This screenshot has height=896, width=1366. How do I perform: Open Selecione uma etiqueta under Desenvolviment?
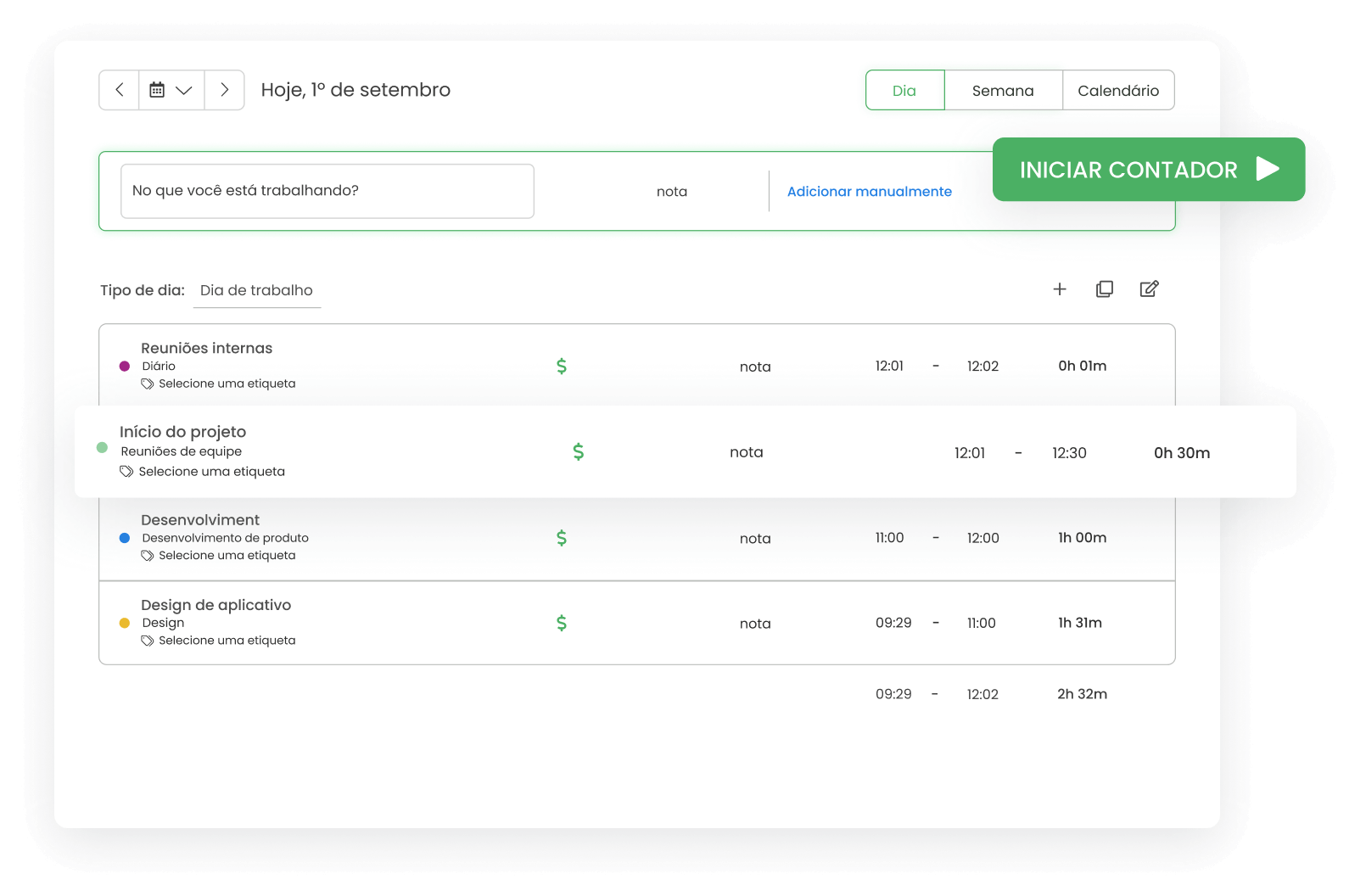pos(227,556)
